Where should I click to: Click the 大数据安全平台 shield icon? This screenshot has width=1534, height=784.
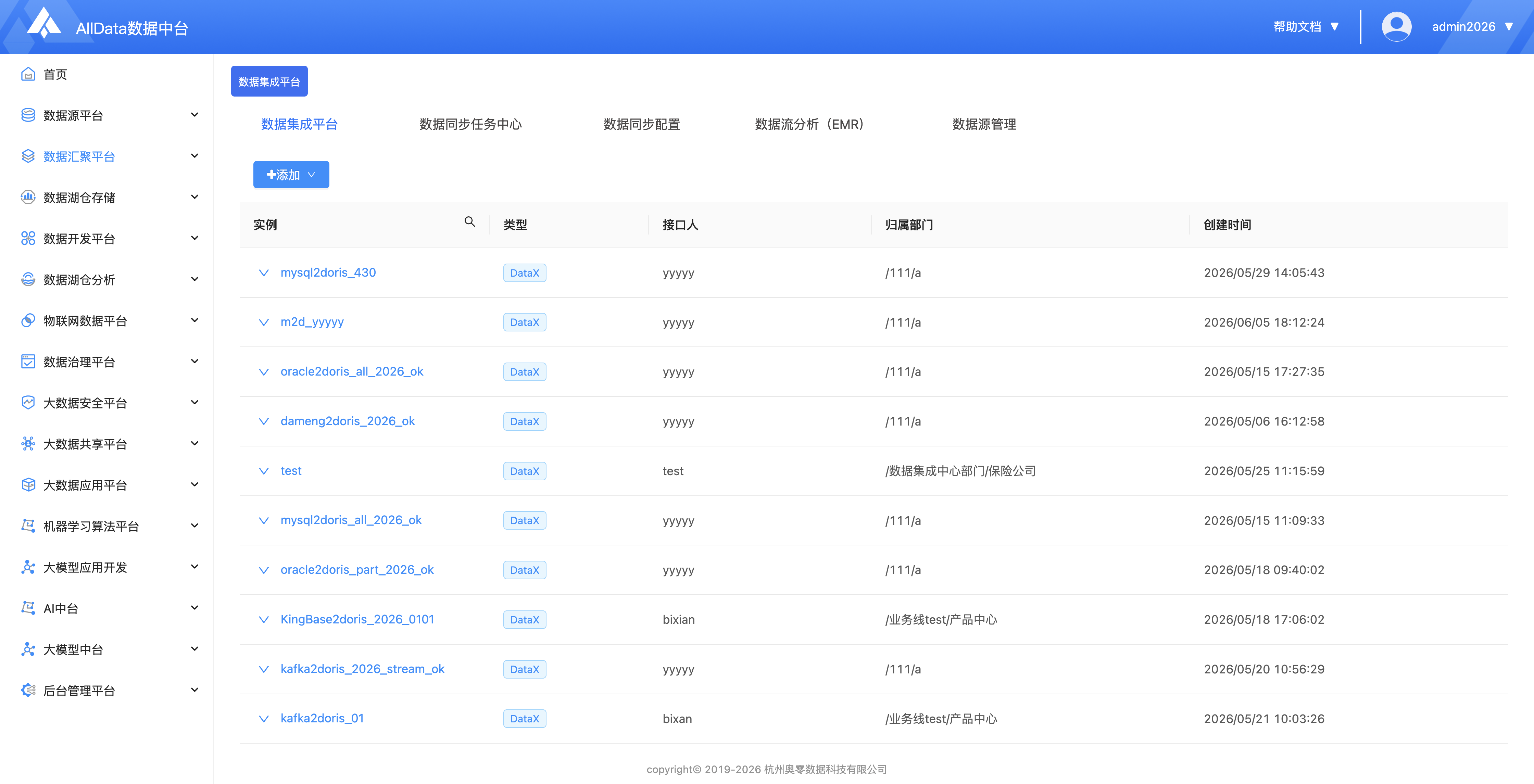coord(28,402)
